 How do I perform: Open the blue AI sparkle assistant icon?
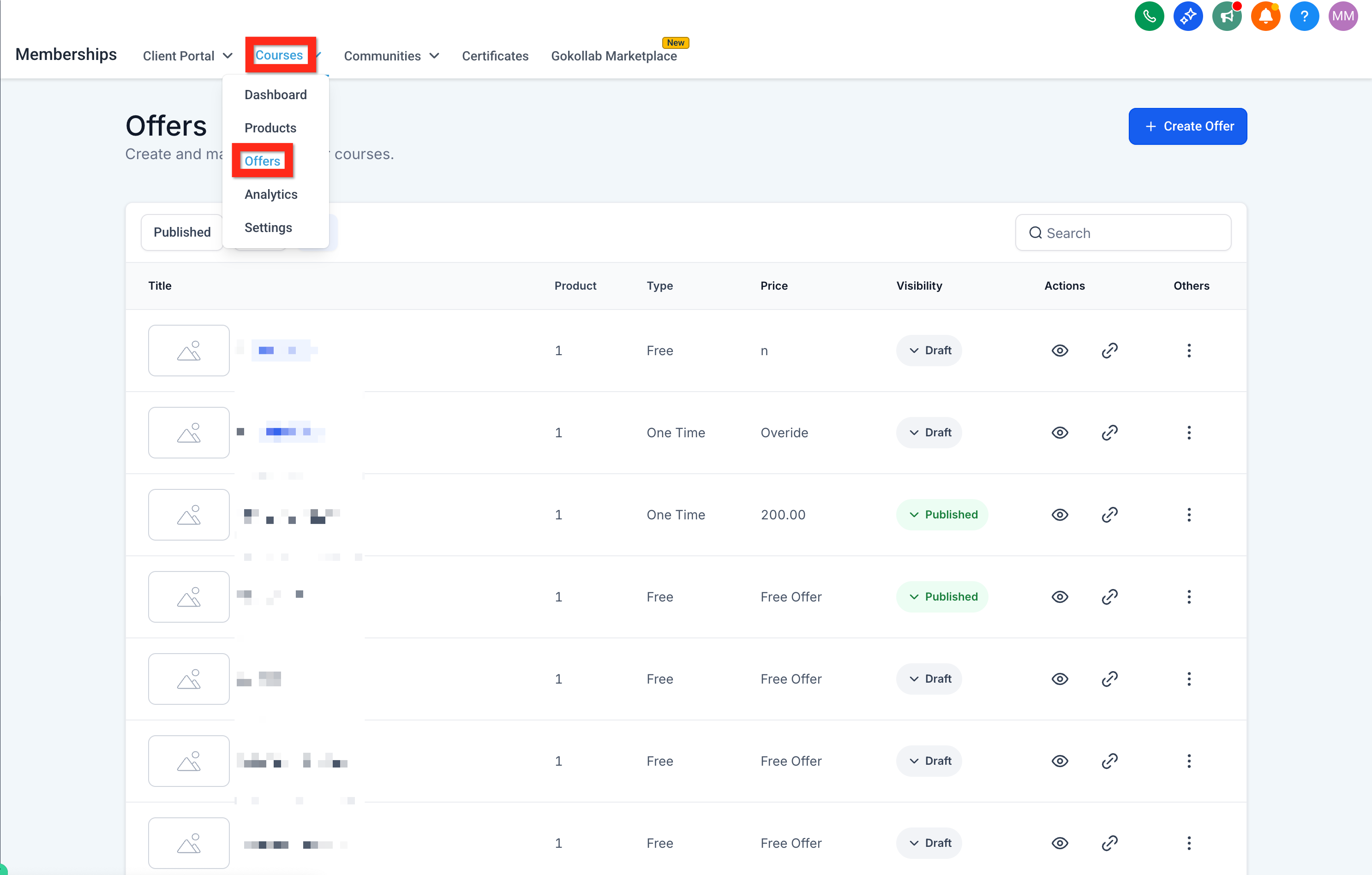[1187, 16]
